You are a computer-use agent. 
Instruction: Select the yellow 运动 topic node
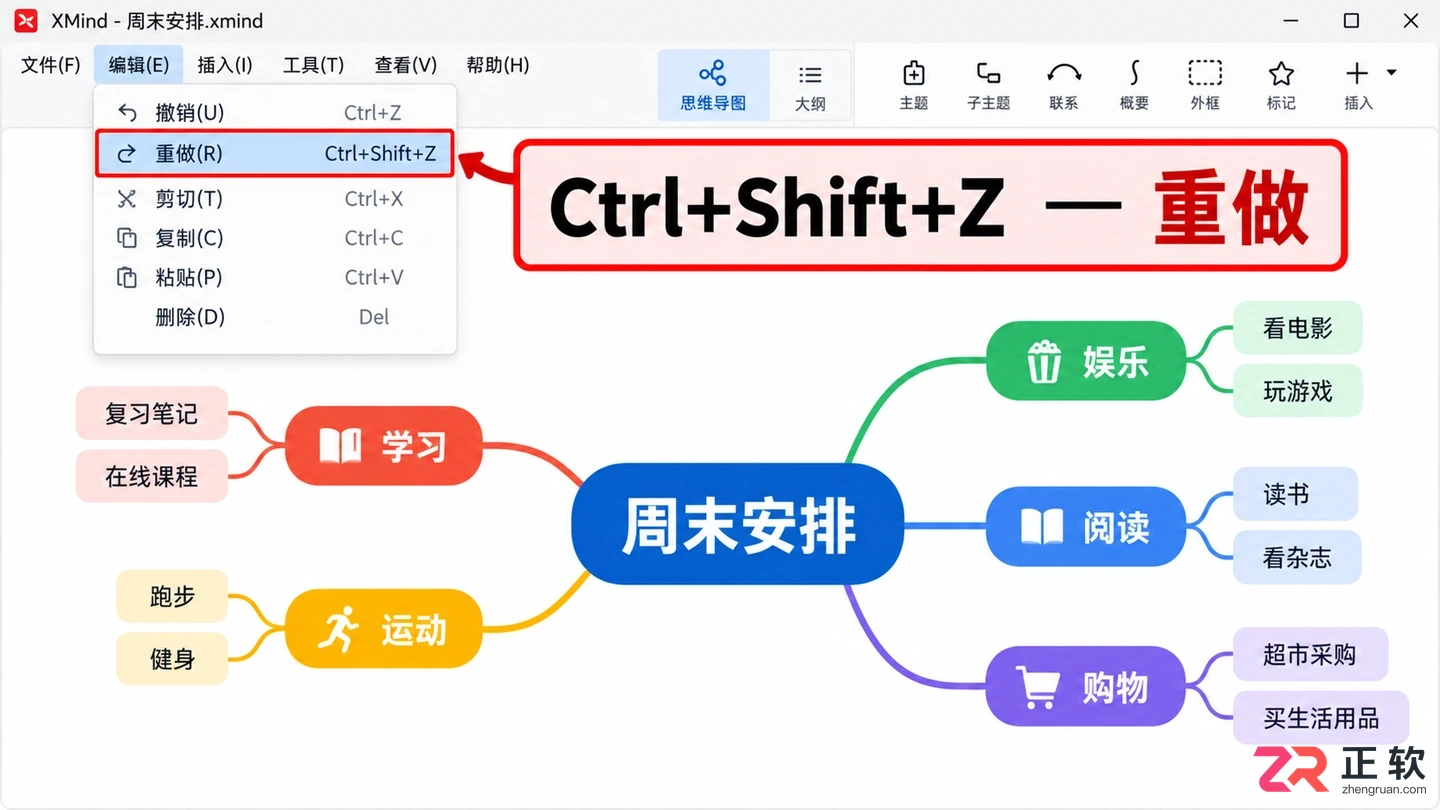pyautogui.click(x=383, y=630)
